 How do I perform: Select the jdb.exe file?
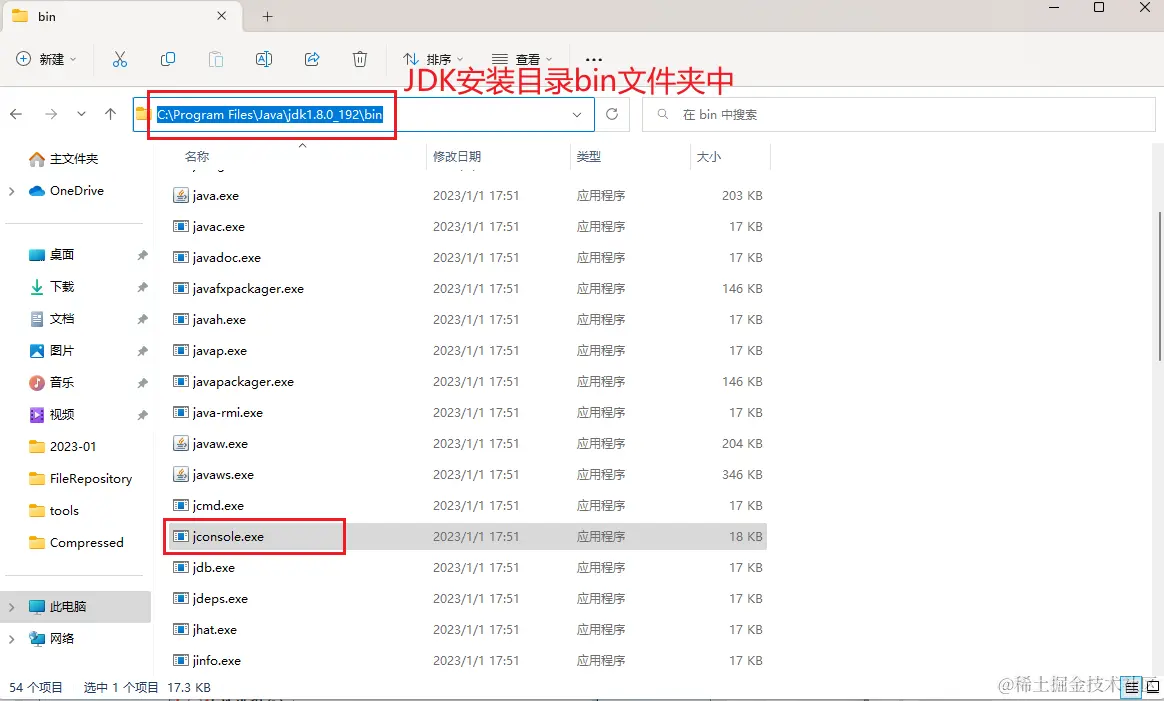click(468, 568)
